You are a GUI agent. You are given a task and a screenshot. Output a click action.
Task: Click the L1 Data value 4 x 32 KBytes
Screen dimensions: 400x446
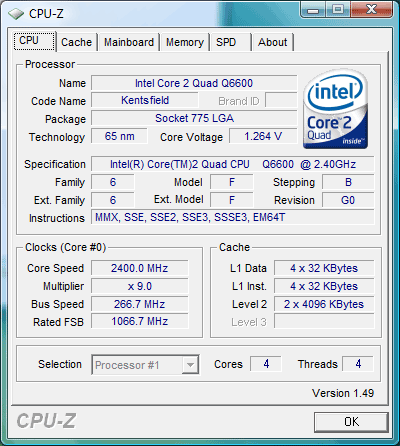pos(324,268)
